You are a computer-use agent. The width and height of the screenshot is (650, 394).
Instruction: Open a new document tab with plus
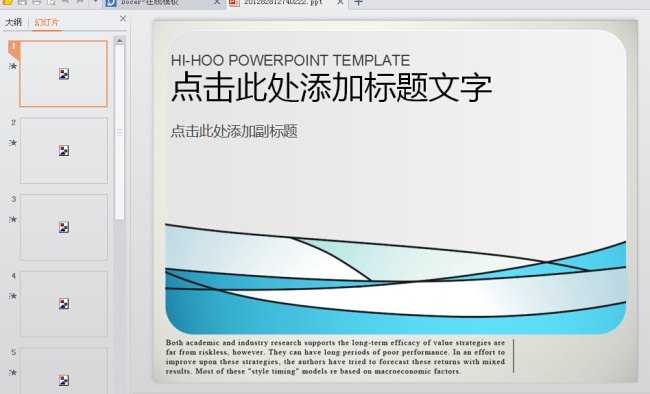pos(359,3)
